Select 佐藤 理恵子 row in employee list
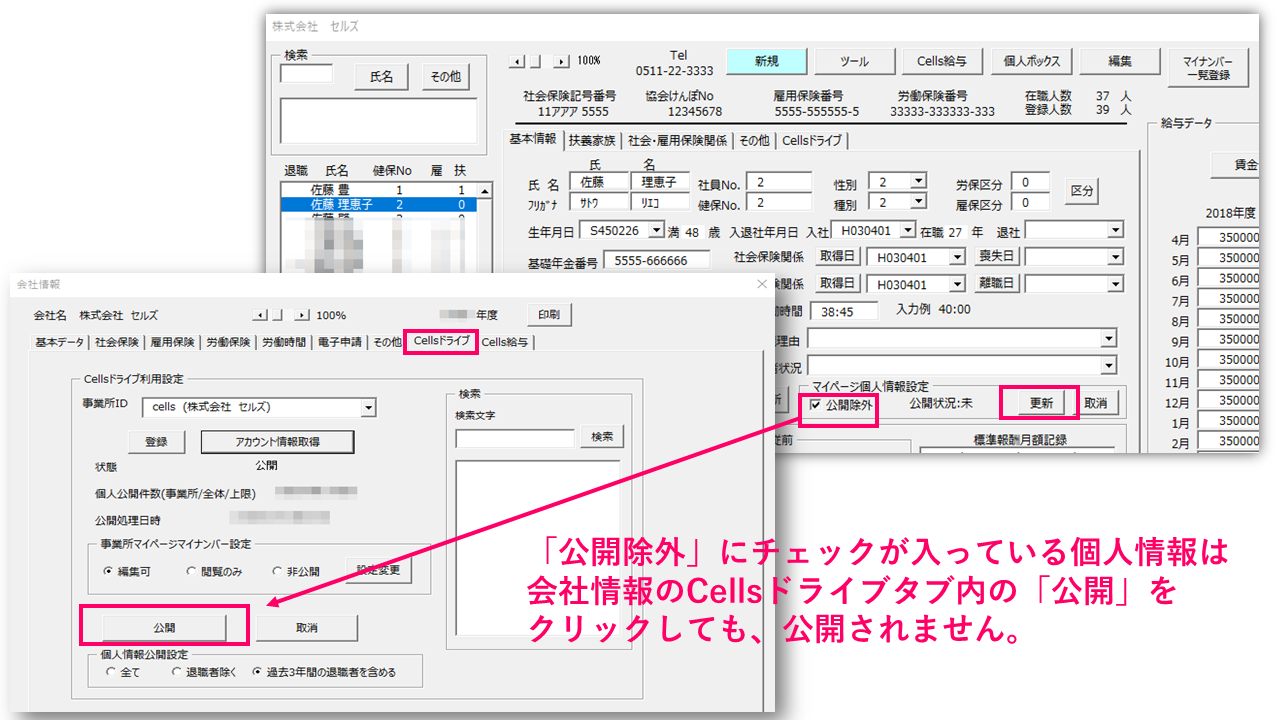The image size is (1280, 720). click(380, 204)
